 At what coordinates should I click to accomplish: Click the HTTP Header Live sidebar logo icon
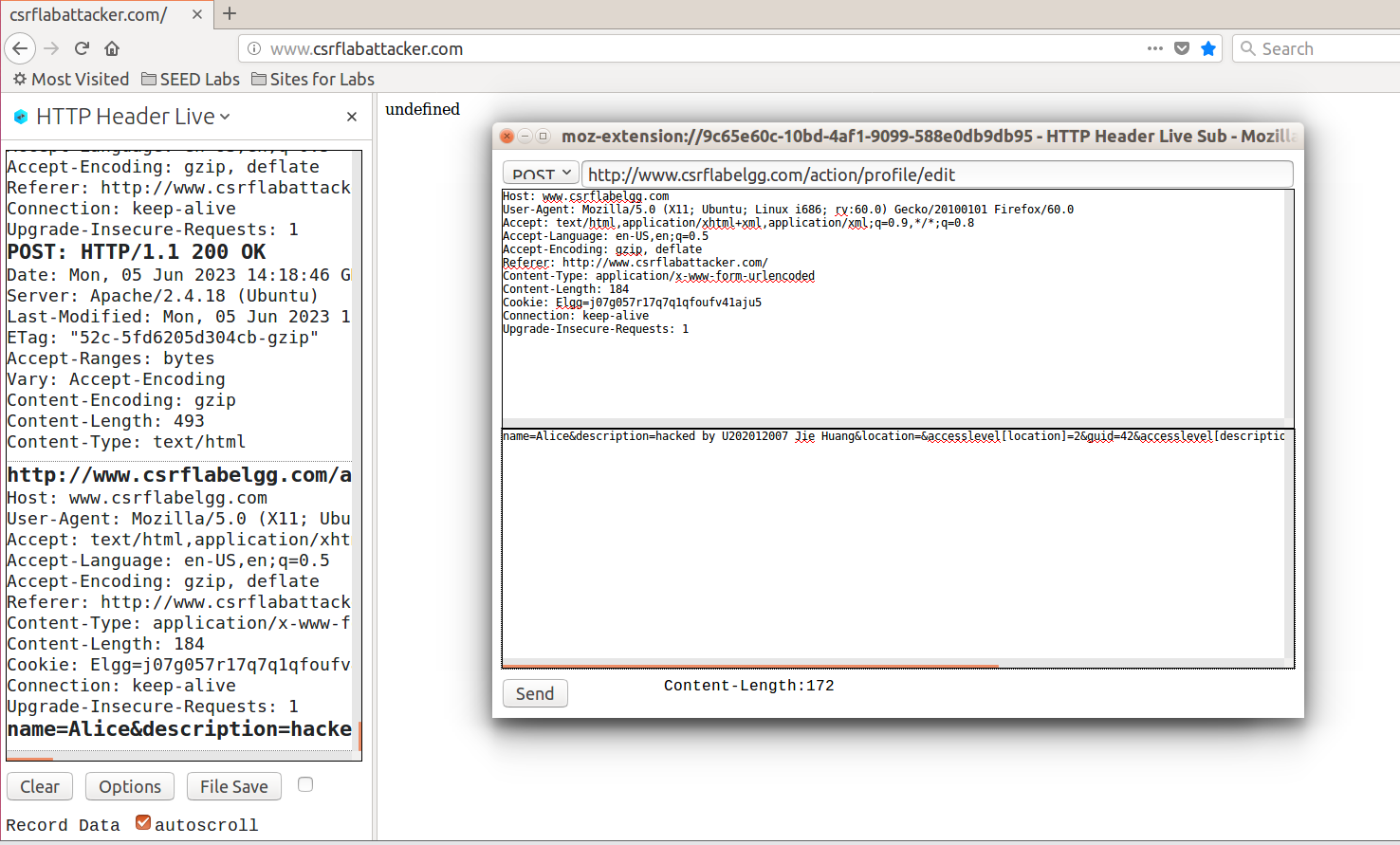(21, 117)
